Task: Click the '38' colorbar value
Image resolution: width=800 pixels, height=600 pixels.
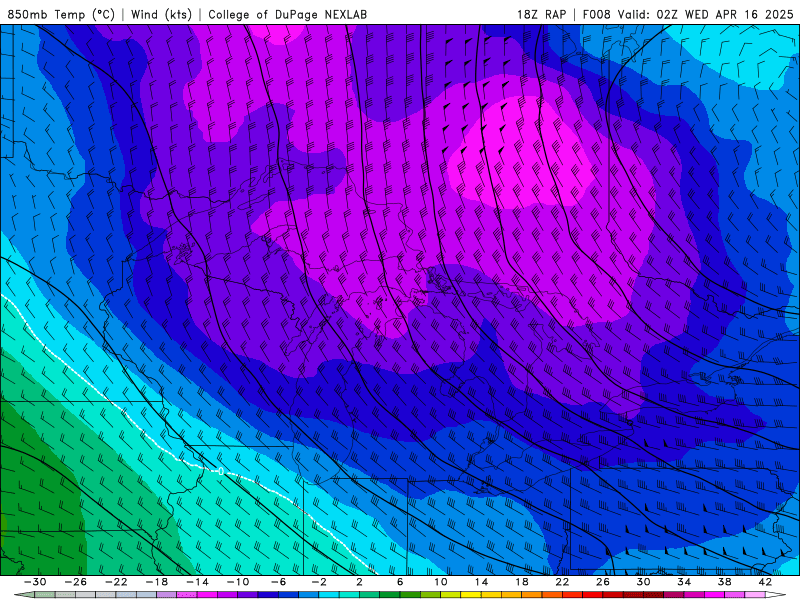Action: point(724,582)
